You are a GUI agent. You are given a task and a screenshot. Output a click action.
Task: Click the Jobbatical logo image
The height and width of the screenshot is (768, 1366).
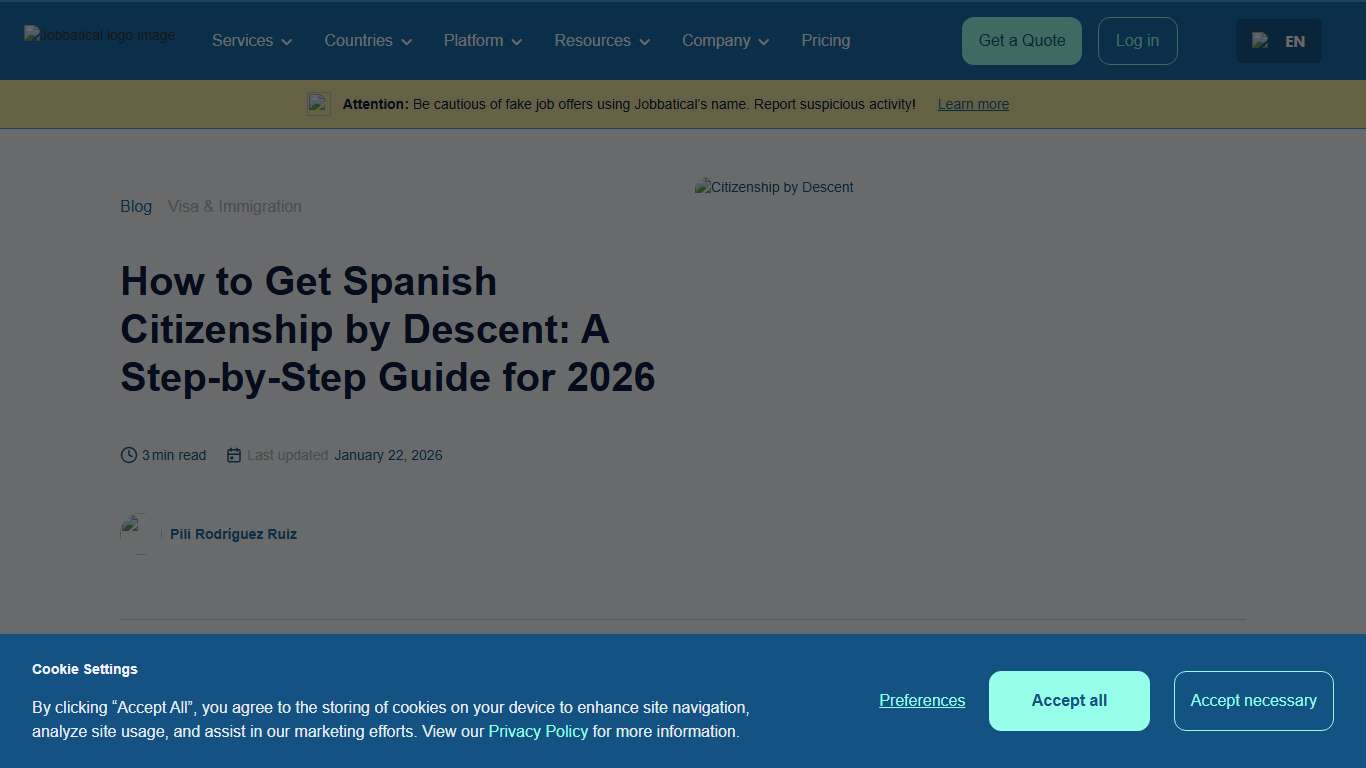(x=98, y=34)
